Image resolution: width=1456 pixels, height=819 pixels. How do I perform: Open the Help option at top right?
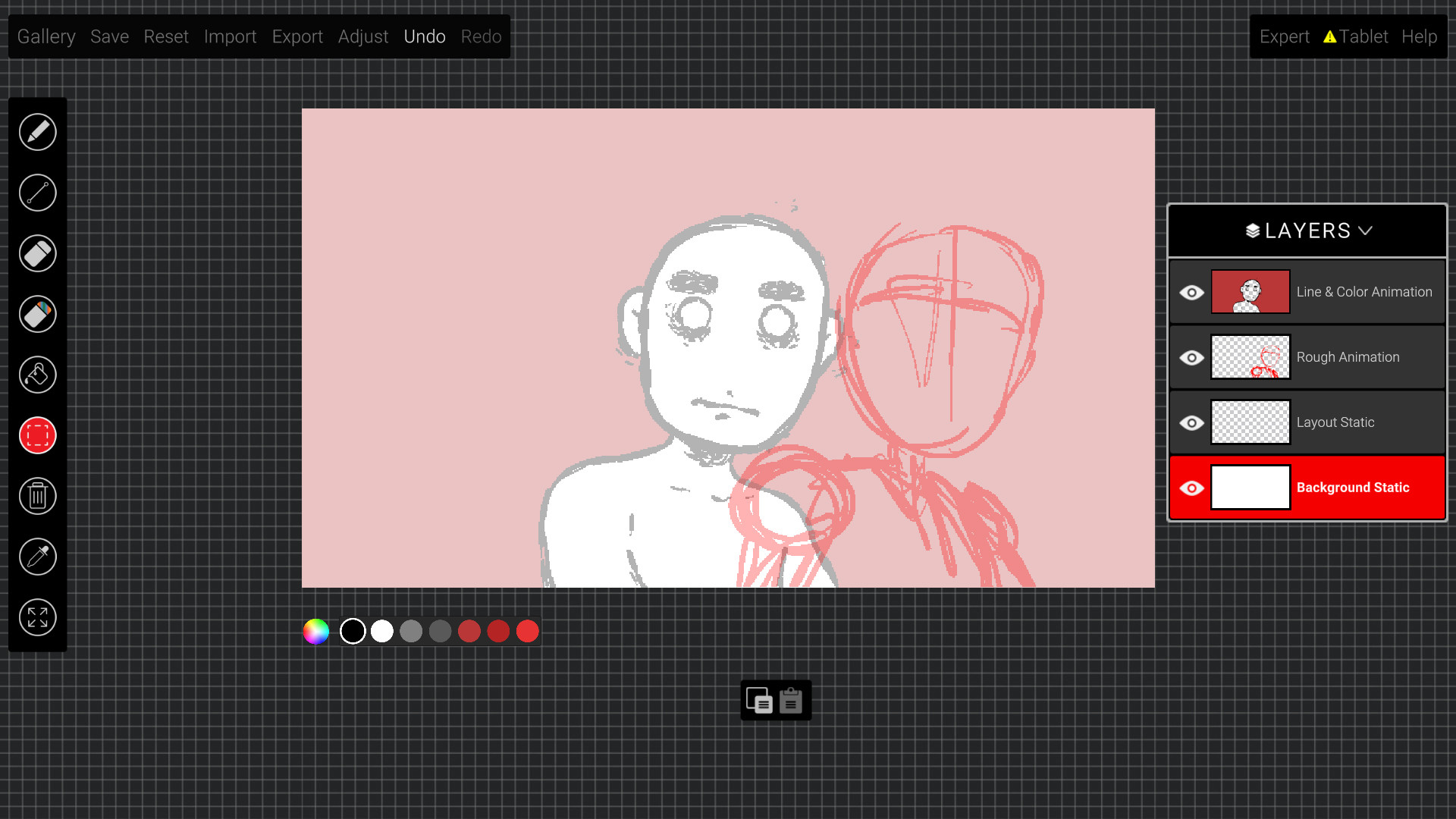coord(1420,36)
